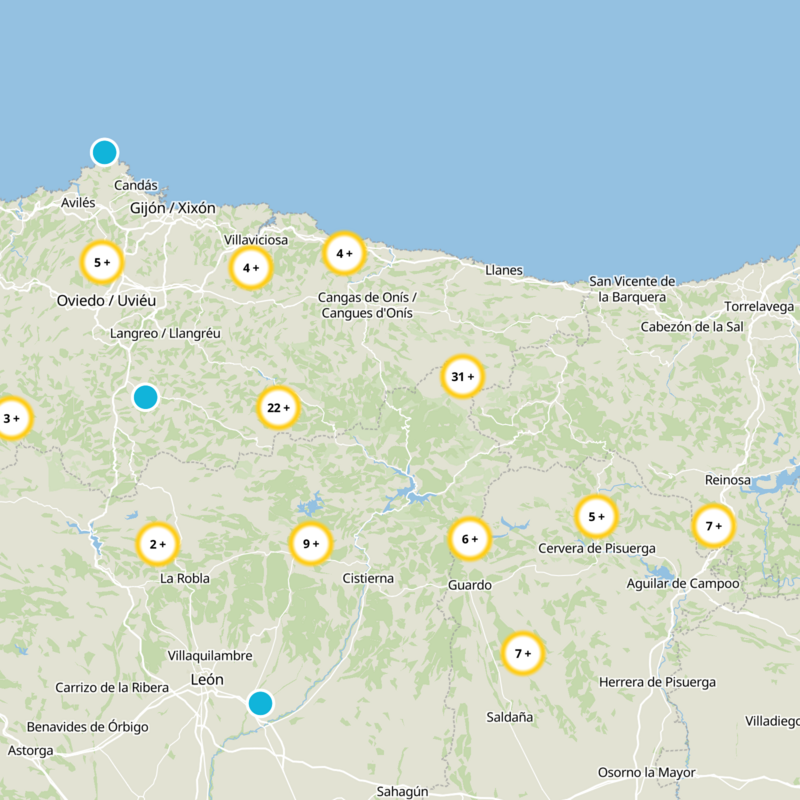
Task: Expand the 7+ cluster above Saldaña
Action: click(522, 654)
